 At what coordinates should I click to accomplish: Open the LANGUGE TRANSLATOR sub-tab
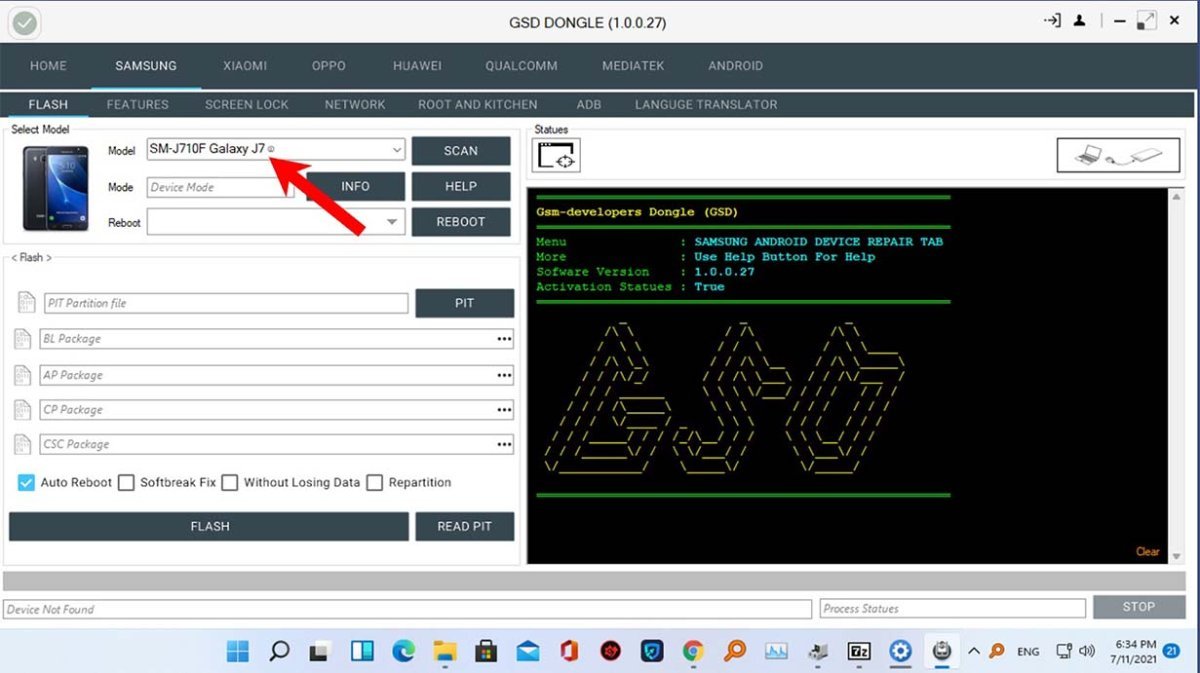pos(706,104)
